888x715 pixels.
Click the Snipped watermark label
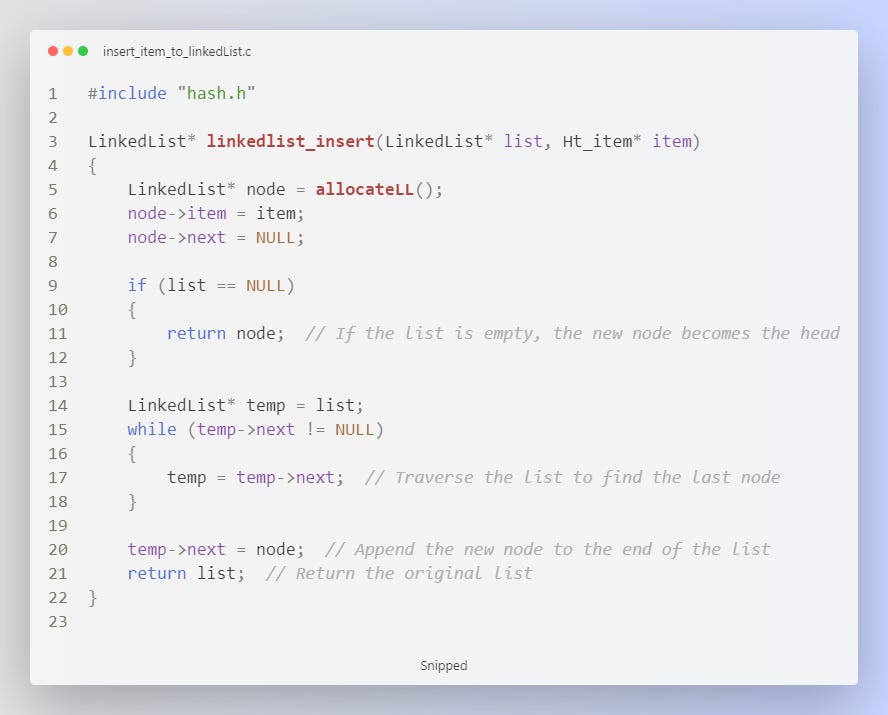(444, 665)
